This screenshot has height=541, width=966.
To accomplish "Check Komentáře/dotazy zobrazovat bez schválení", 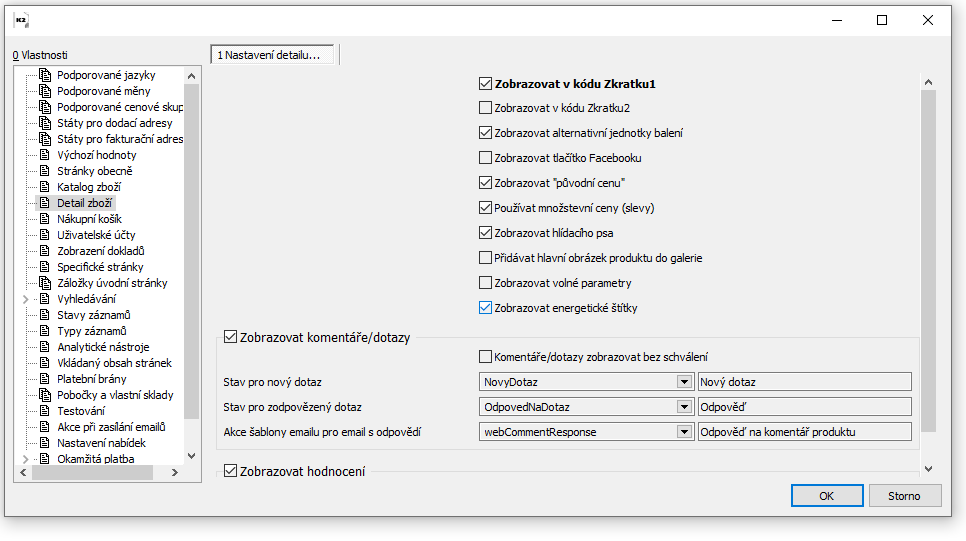I will [x=485, y=357].
